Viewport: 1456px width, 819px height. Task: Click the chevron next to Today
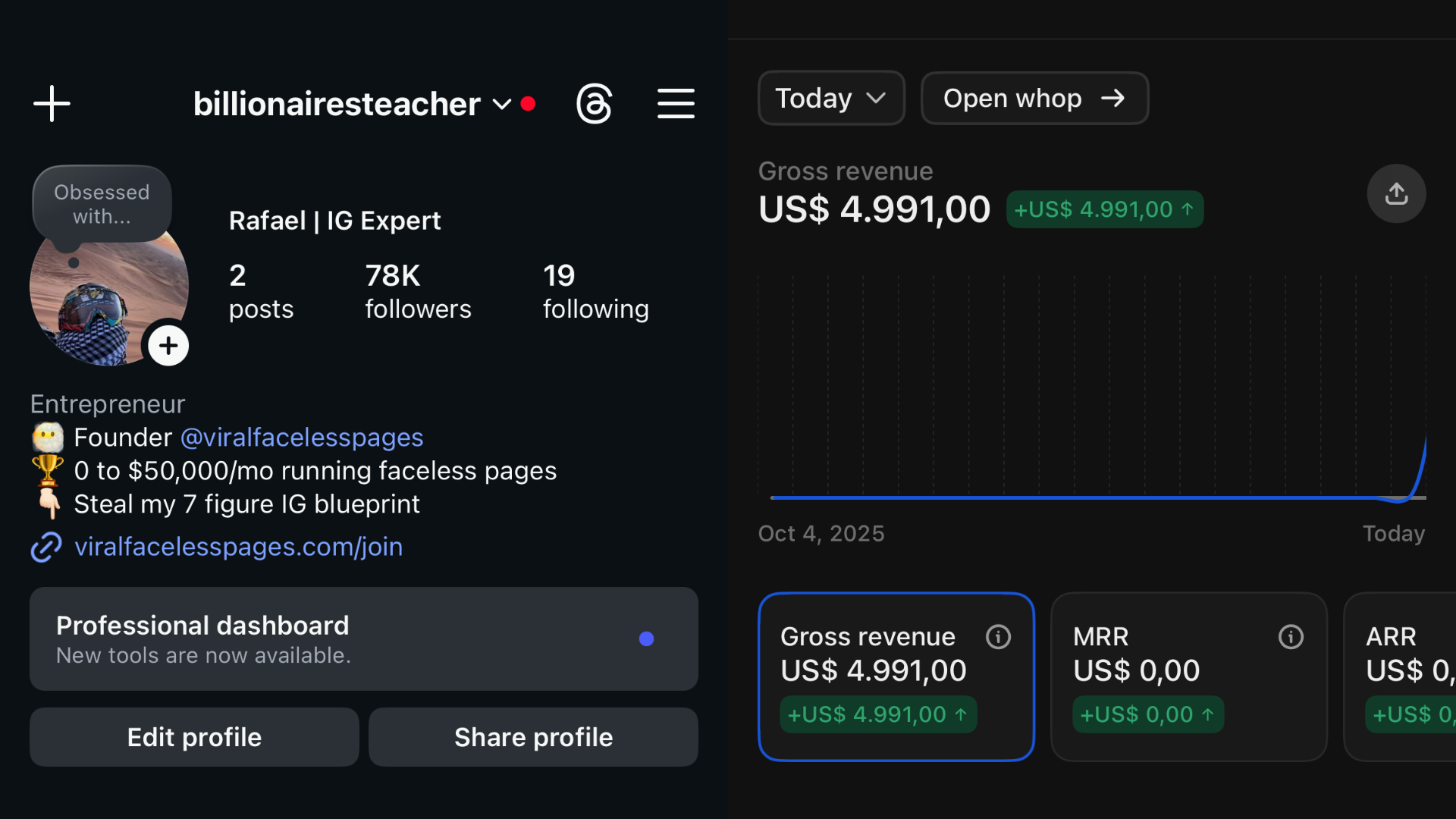876,99
